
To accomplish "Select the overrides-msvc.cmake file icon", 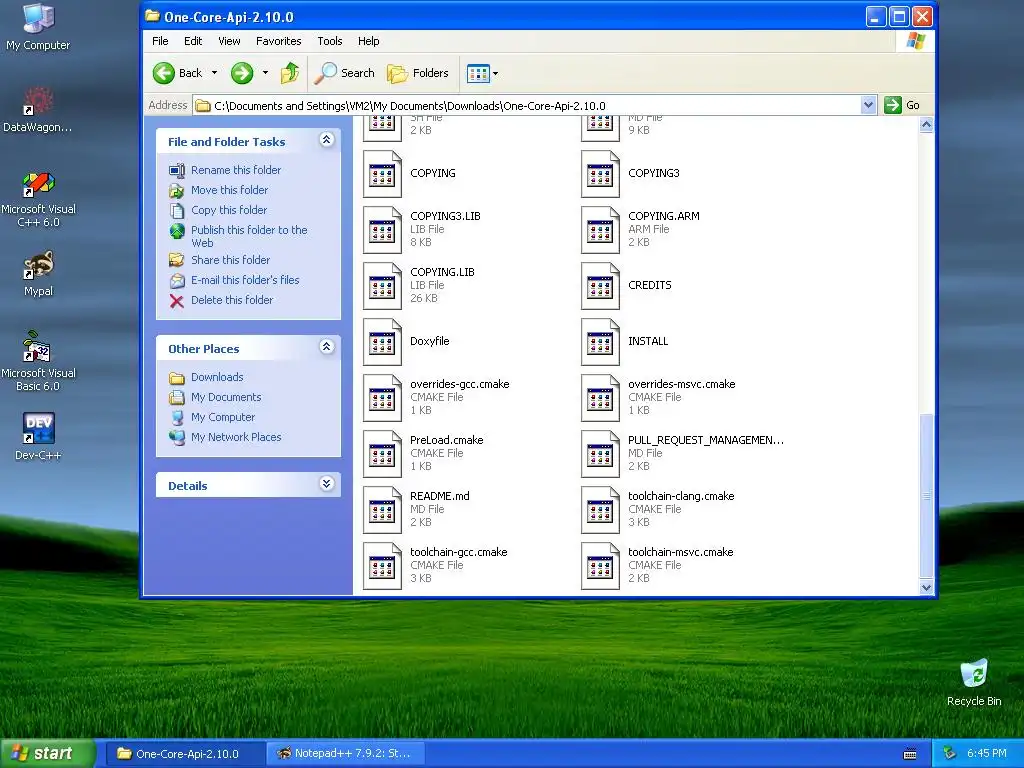I will pos(600,398).
